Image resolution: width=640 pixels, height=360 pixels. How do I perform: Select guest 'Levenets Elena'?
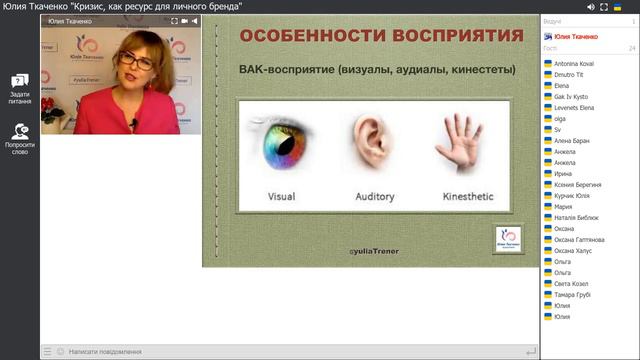coord(574,108)
